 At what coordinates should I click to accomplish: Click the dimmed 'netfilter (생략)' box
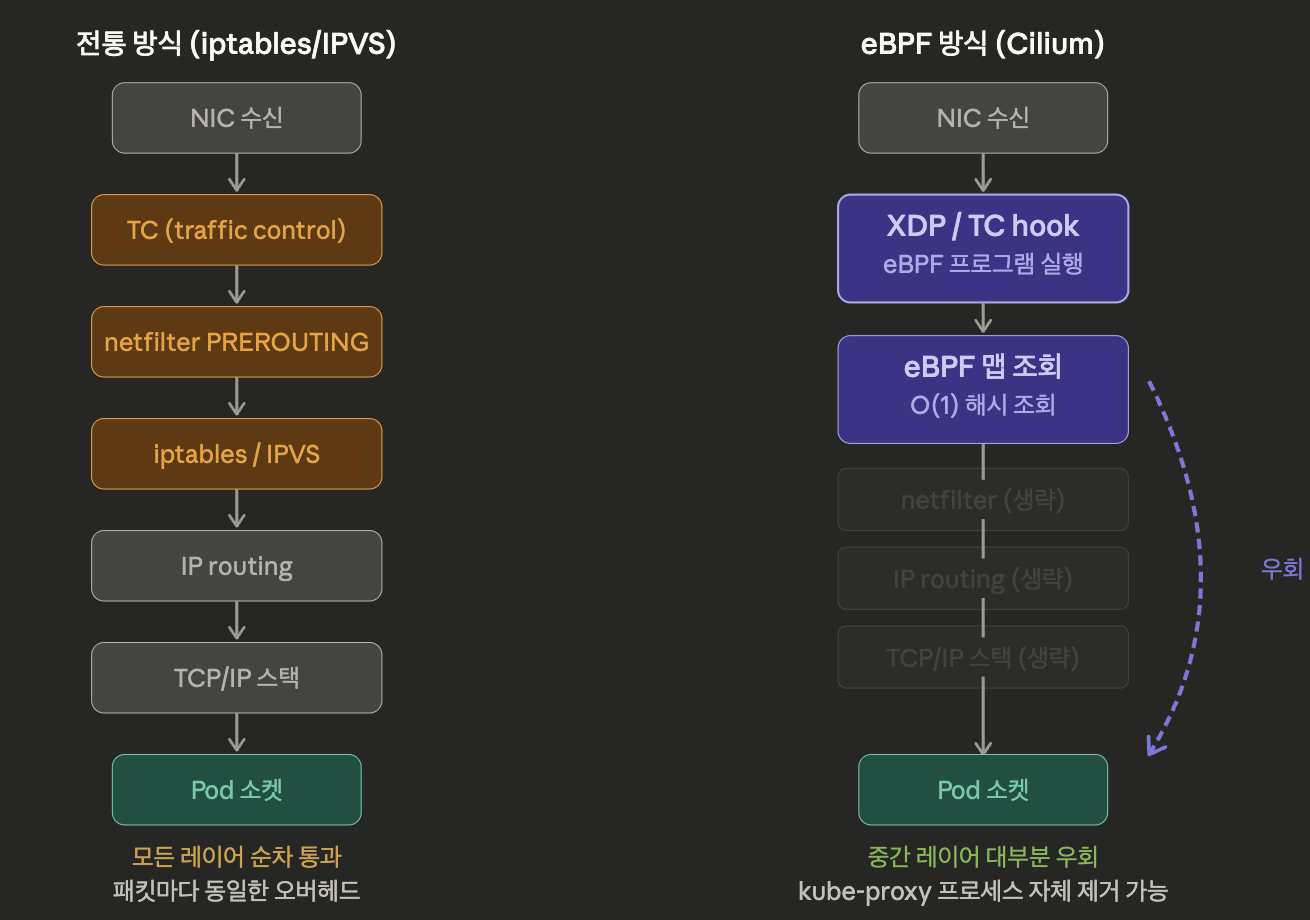coord(983,500)
